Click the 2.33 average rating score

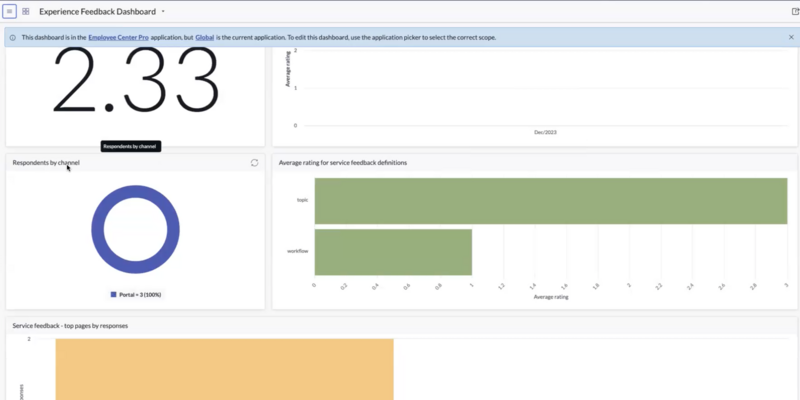[136, 80]
